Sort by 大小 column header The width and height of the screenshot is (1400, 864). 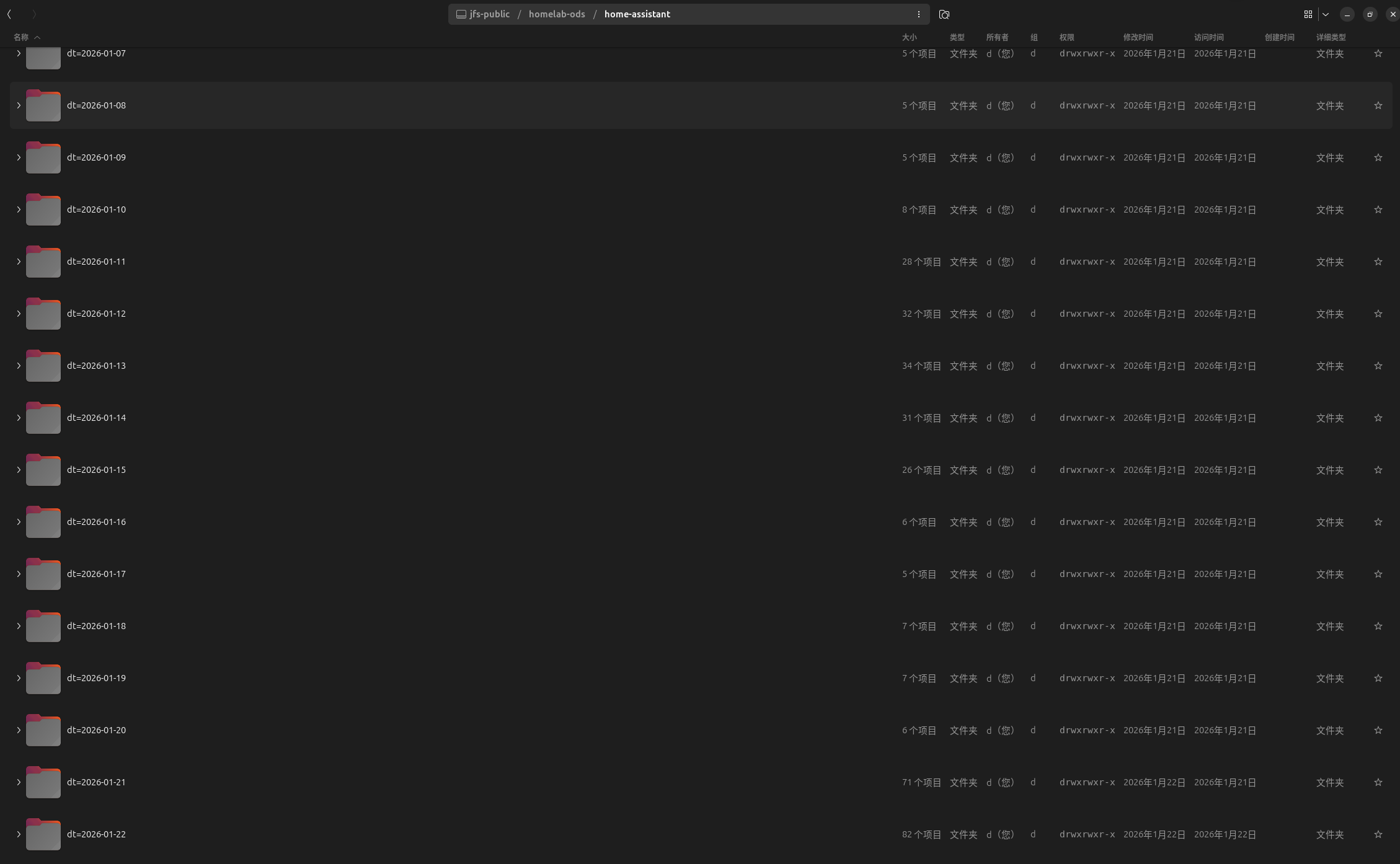click(909, 37)
